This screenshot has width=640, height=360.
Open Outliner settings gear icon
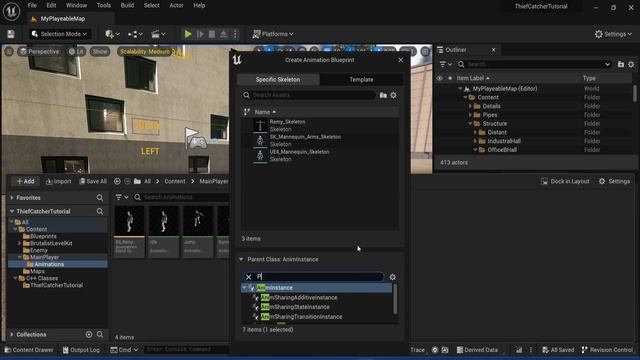(631, 64)
